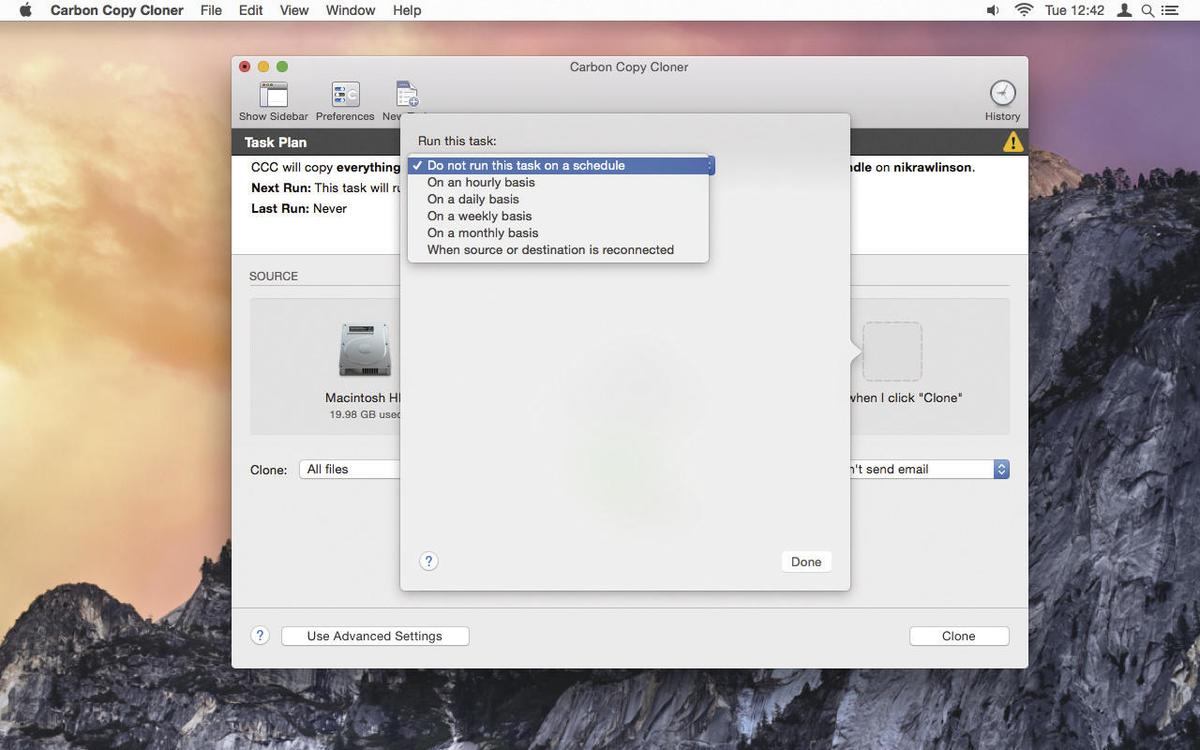
Task: Click the Clone button
Action: (x=958, y=636)
